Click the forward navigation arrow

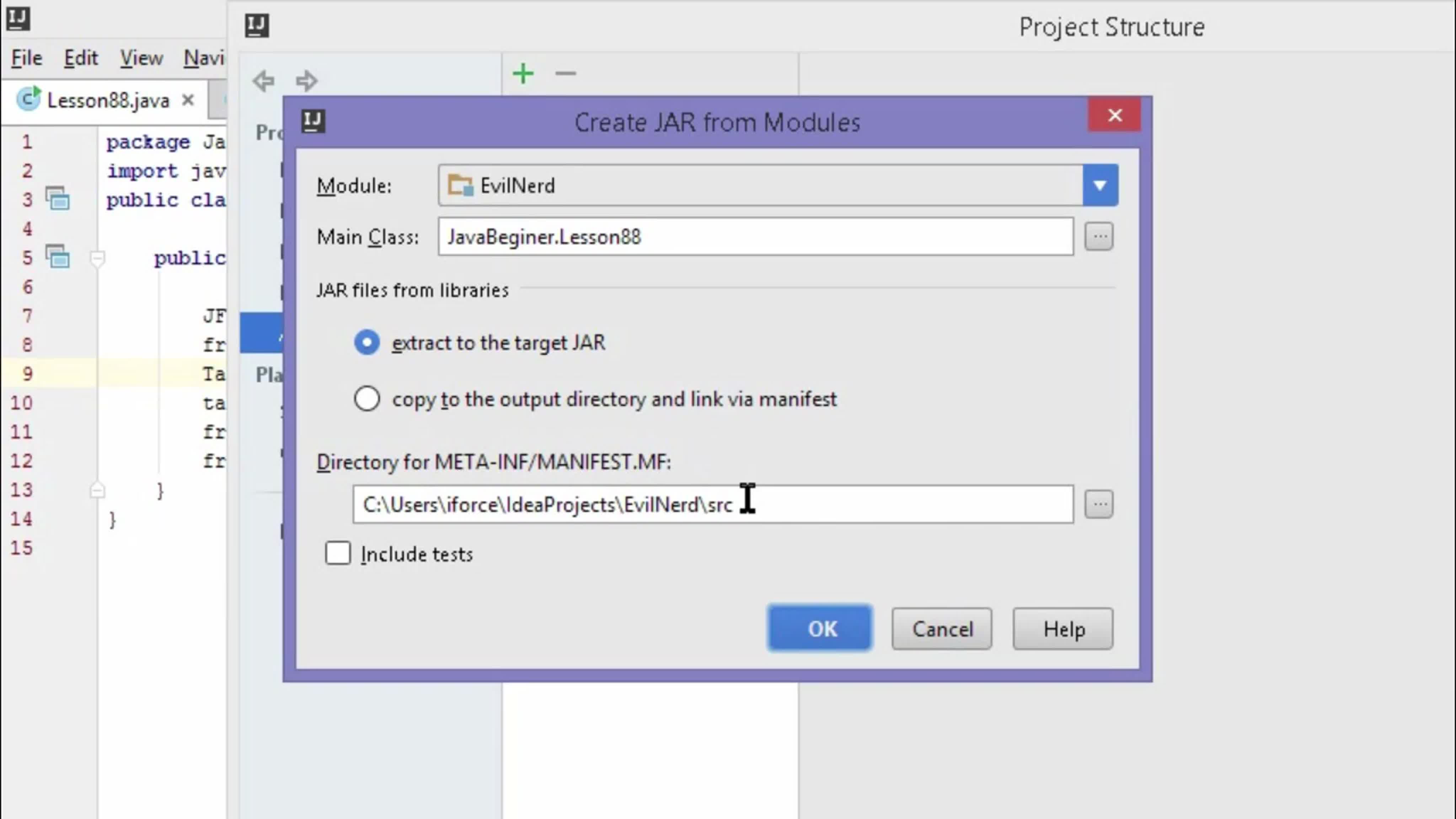point(306,81)
